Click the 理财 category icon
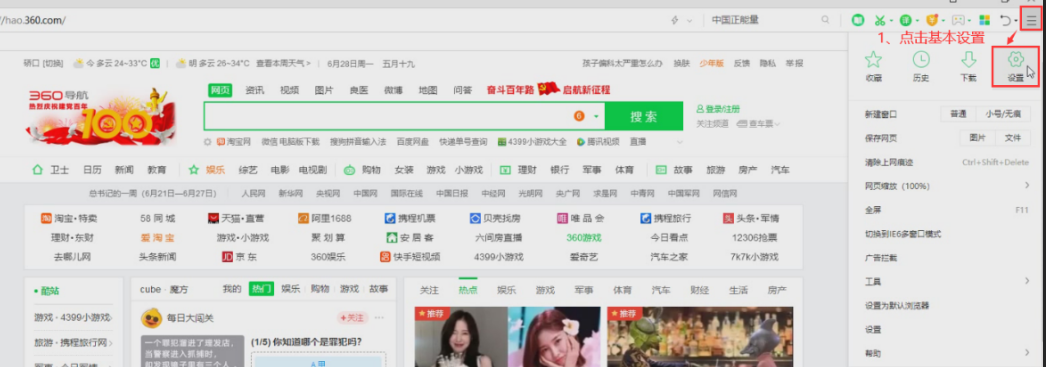Image resolution: width=1046 pixels, height=367 pixels. (x=505, y=170)
